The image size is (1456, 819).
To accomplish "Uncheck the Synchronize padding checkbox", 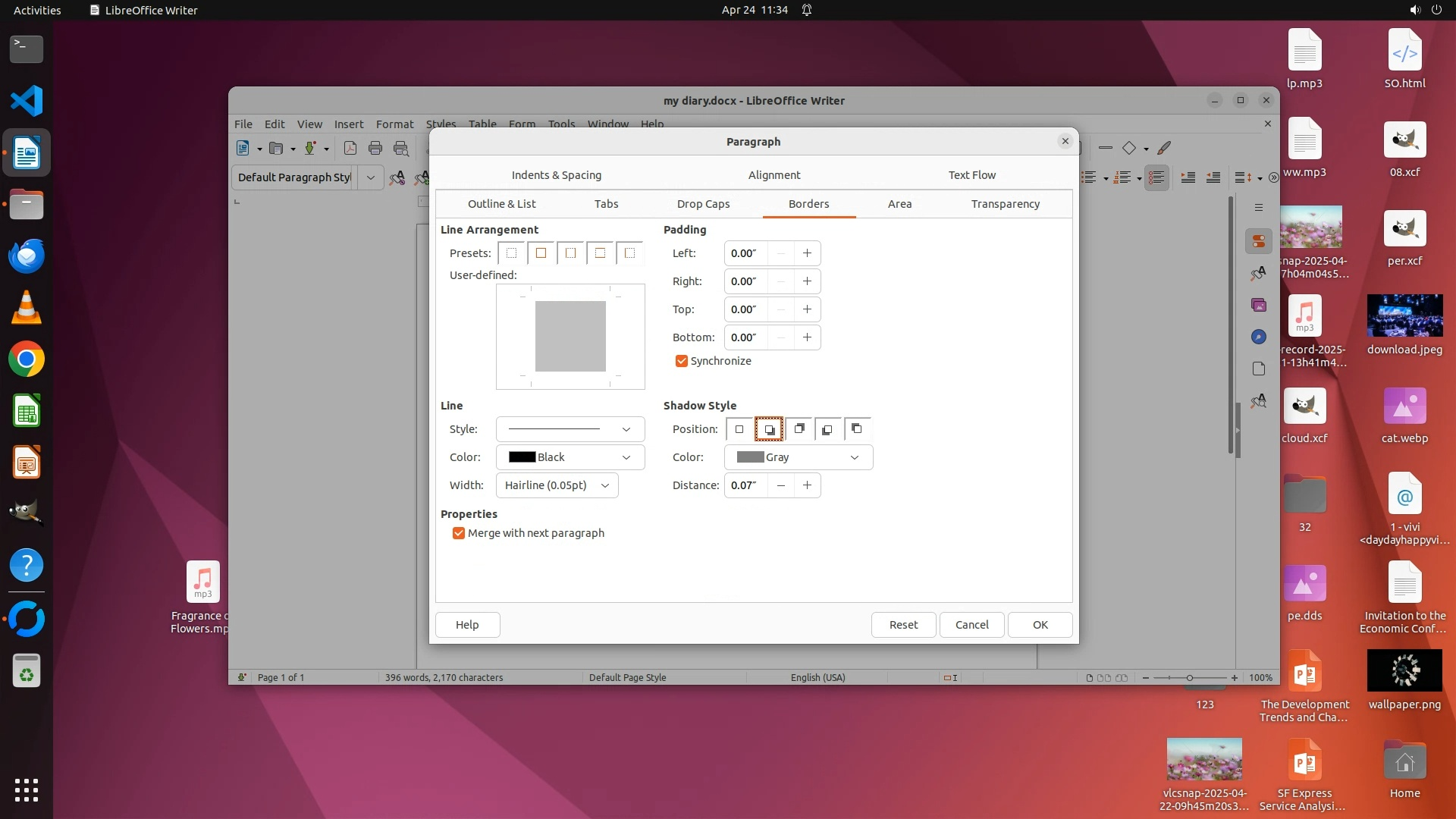I will (x=682, y=361).
